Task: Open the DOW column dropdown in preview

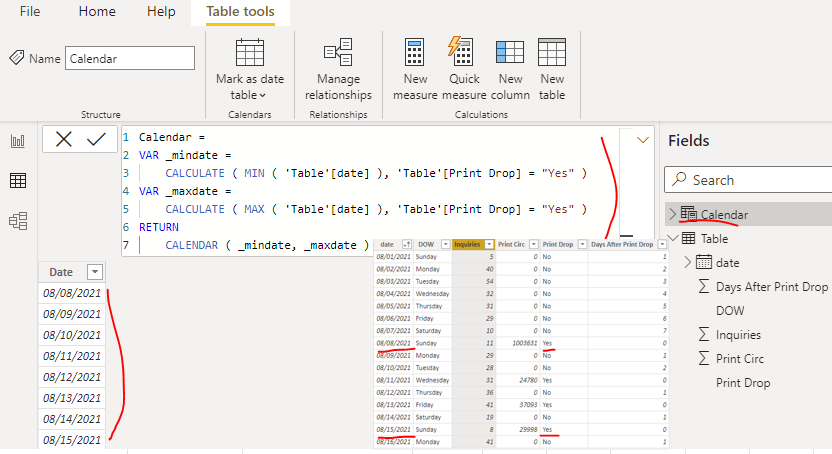Action: (x=446, y=245)
